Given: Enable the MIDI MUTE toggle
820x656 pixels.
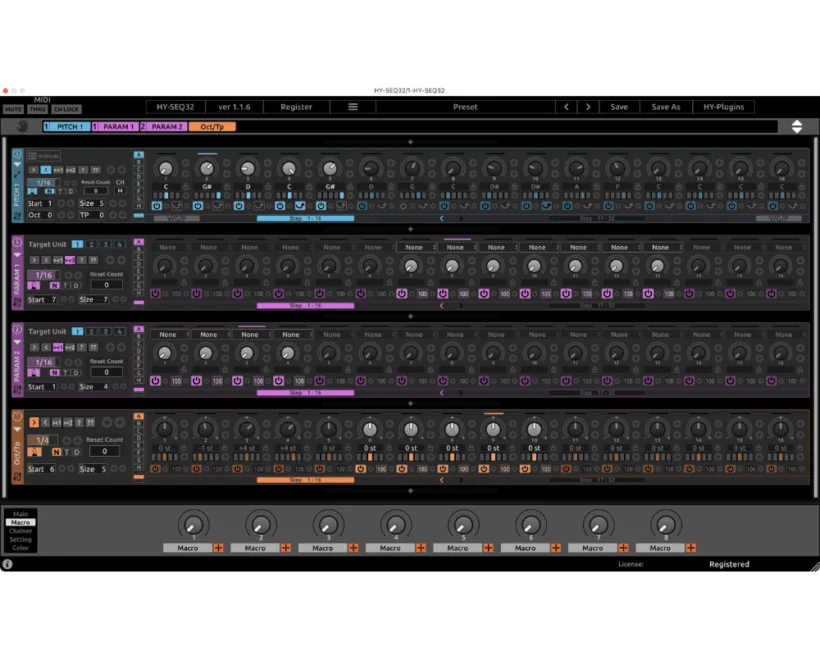Looking at the screenshot, I should [x=13, y=108].
